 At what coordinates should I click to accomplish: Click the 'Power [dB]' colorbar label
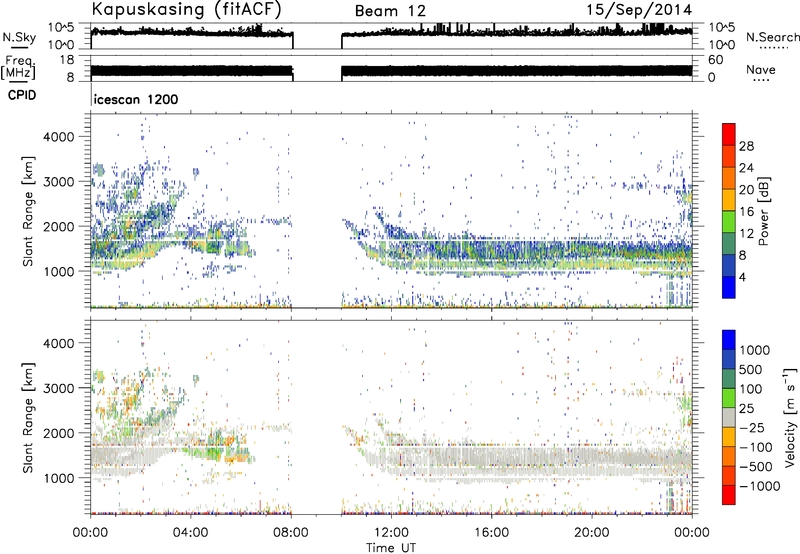764,211
